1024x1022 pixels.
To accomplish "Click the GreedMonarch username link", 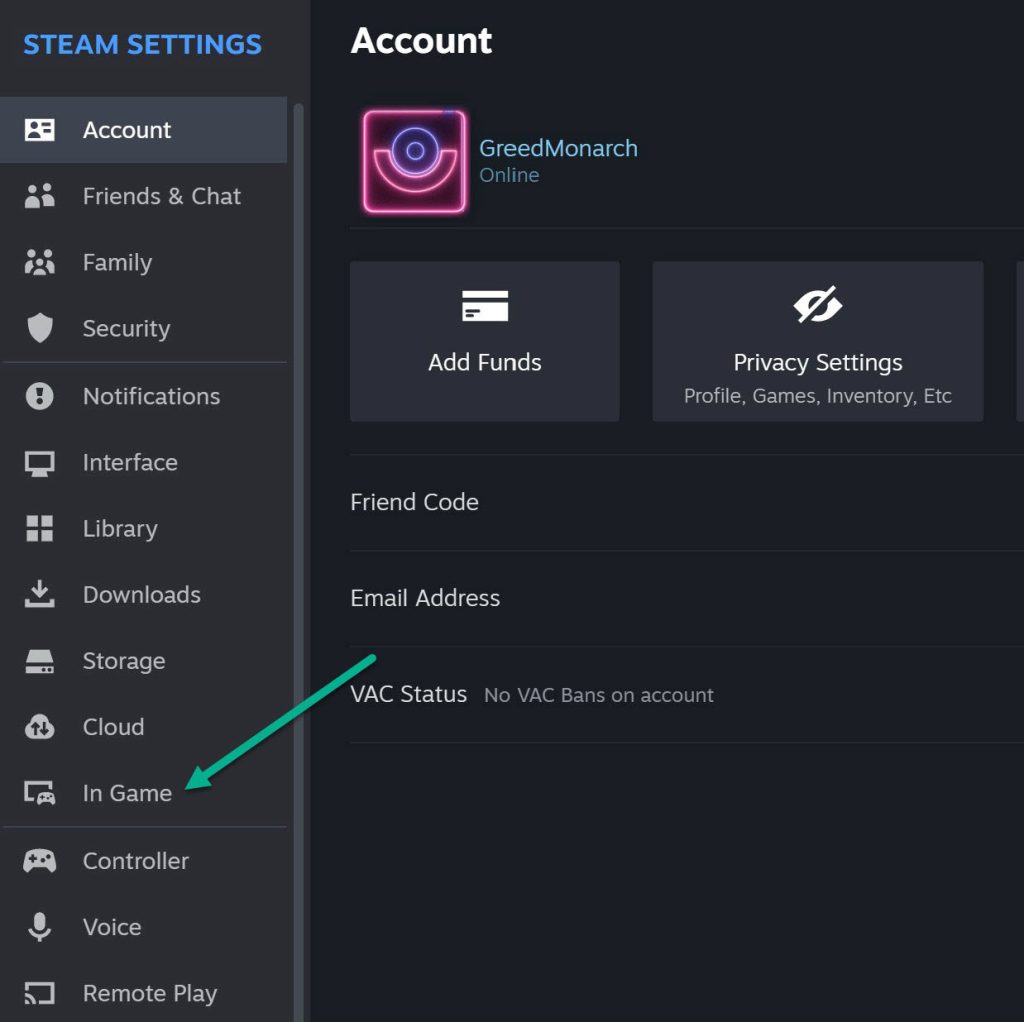I will (x=559, y=147).
